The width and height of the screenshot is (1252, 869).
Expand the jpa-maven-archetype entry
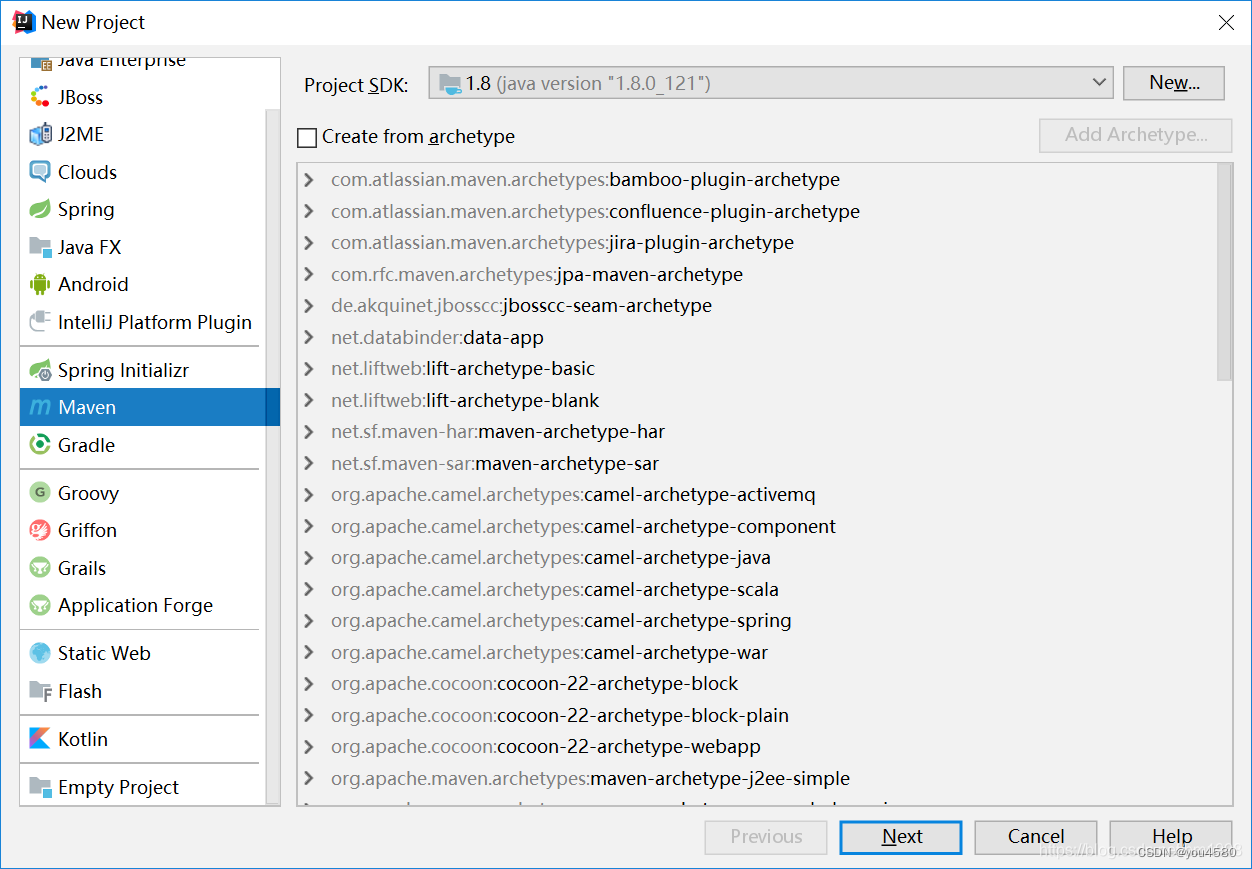pos(309,274)
